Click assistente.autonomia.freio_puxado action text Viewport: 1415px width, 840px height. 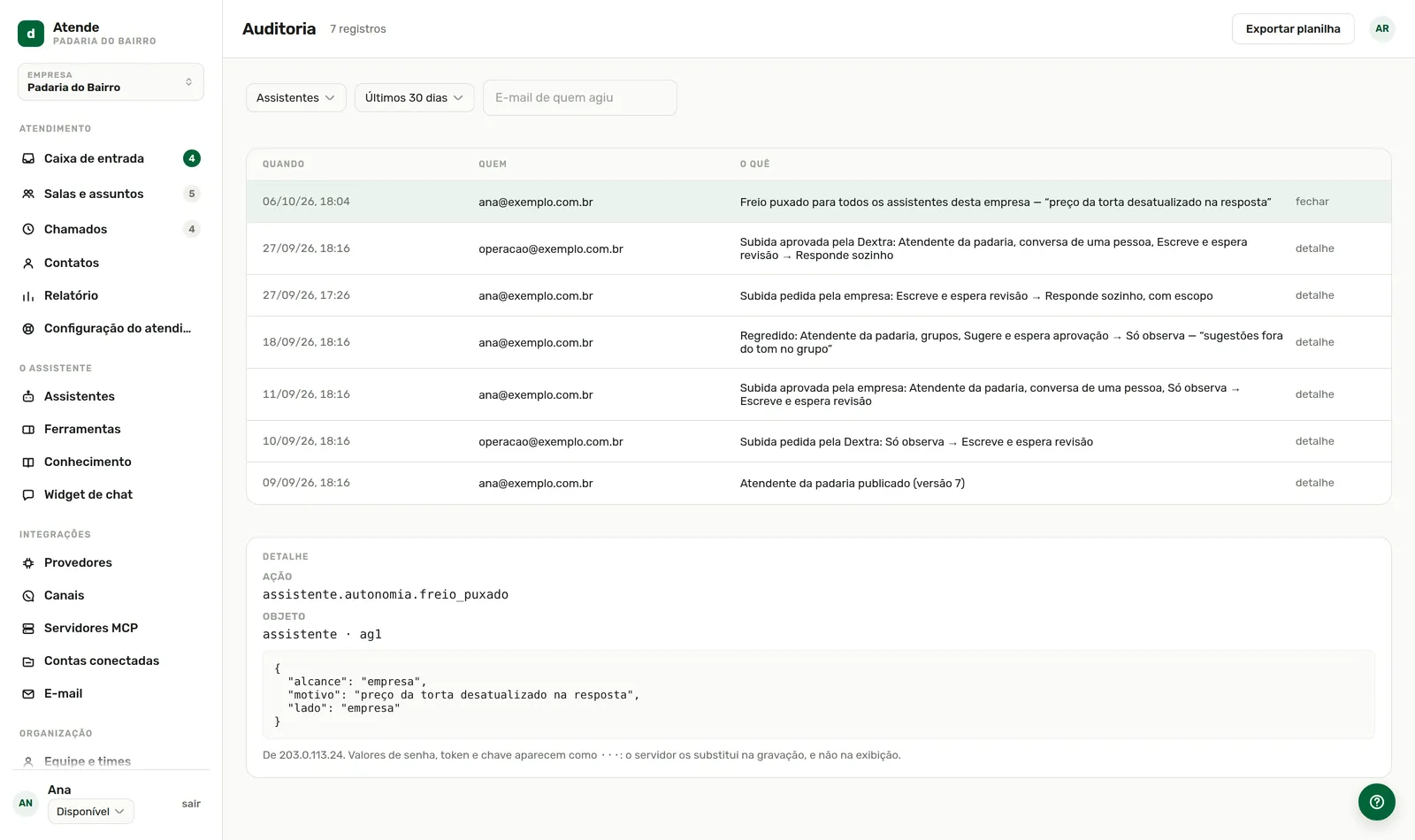click(x=385, y=594)
